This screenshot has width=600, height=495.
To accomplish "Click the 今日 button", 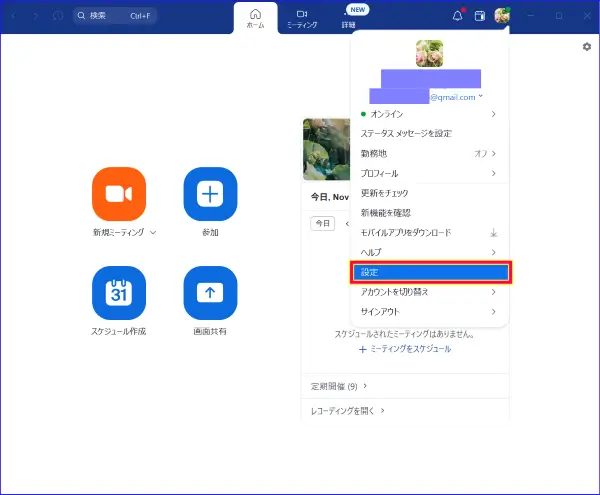I will click(x=323, y=223).
